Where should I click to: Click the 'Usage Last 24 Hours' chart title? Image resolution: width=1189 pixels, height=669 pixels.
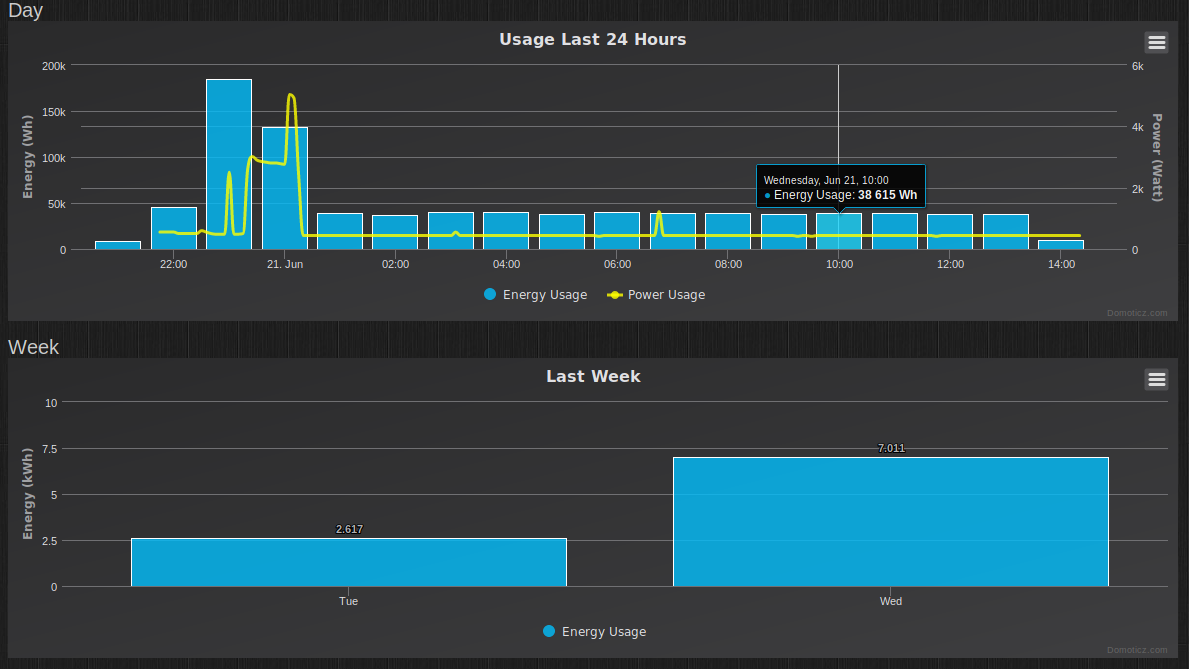click(593, 39)
